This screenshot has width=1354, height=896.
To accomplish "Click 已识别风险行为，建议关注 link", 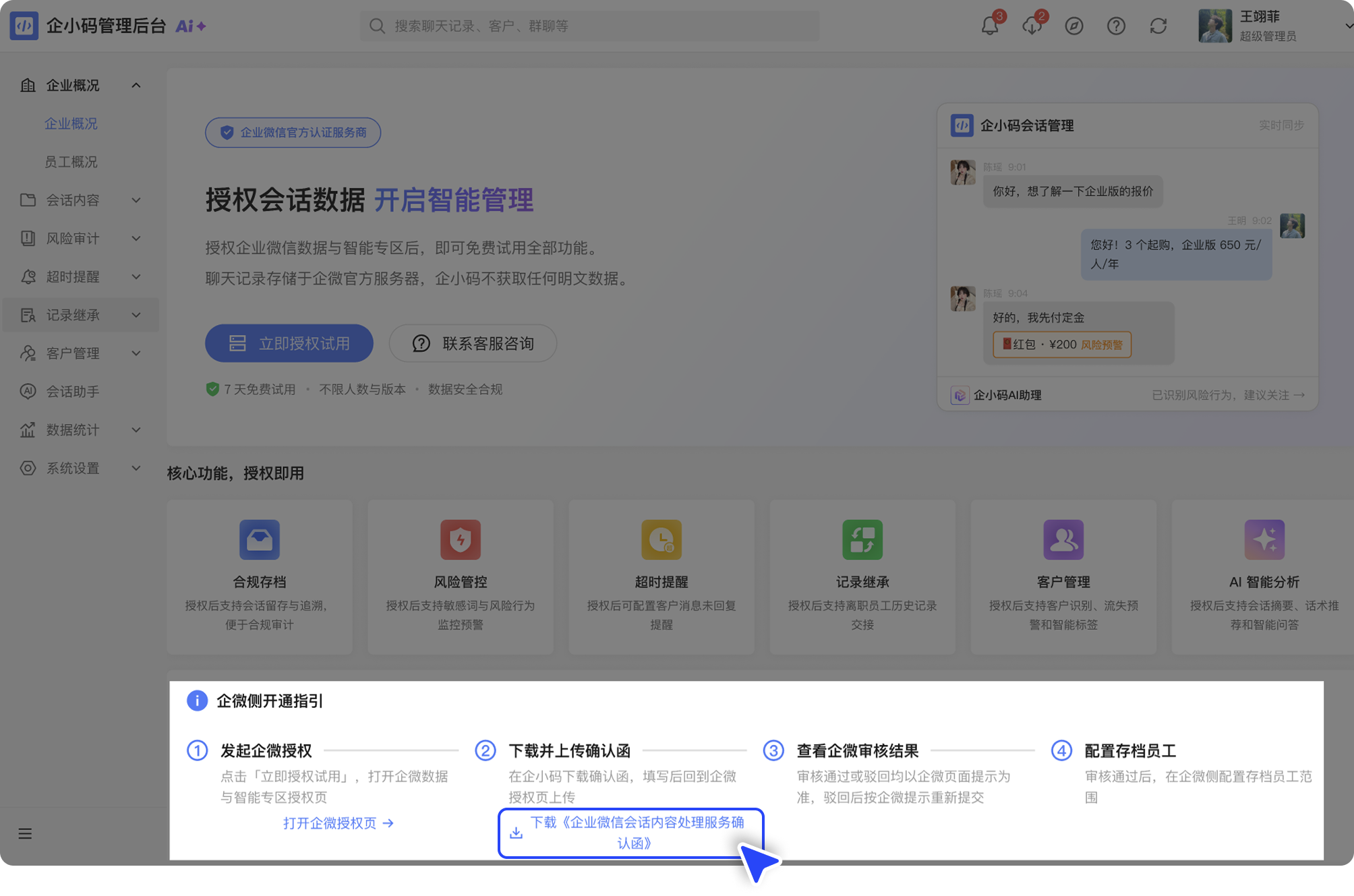I will [1228, 395].
